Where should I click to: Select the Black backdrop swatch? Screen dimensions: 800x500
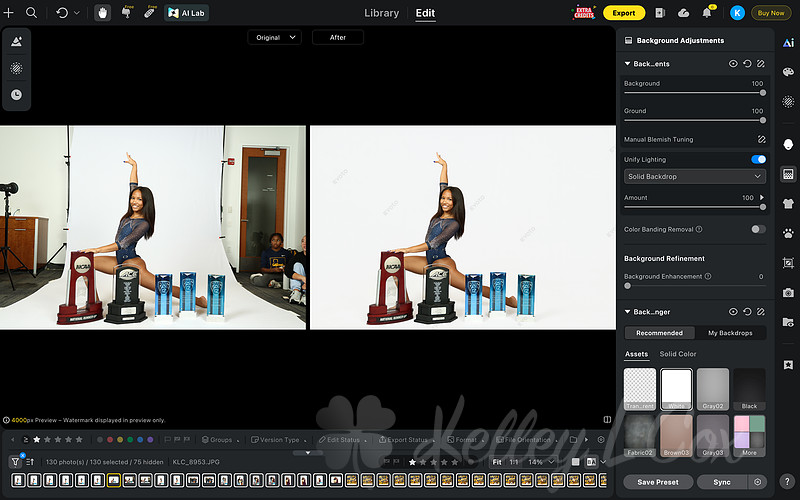[749, 389]
